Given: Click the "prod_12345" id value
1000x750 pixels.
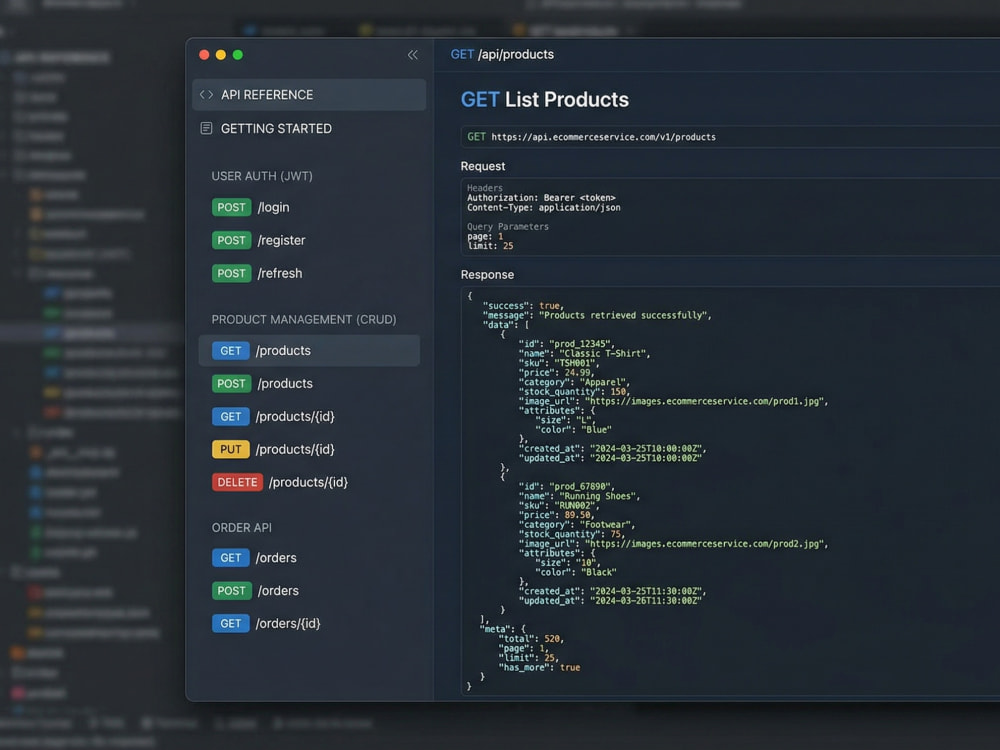Looking at the screenshot, I should click(582, 344).
